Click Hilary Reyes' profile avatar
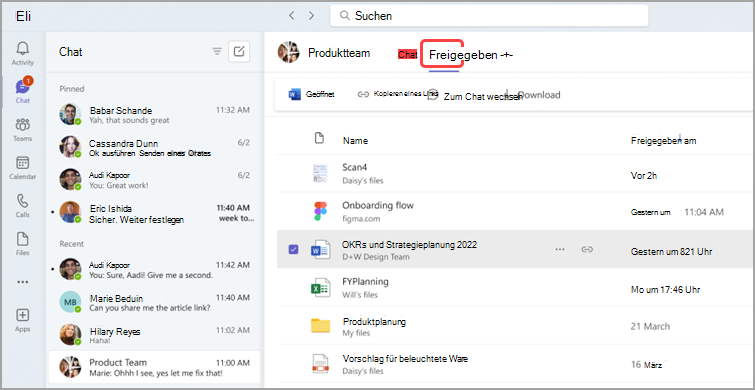 coord(70,335)
